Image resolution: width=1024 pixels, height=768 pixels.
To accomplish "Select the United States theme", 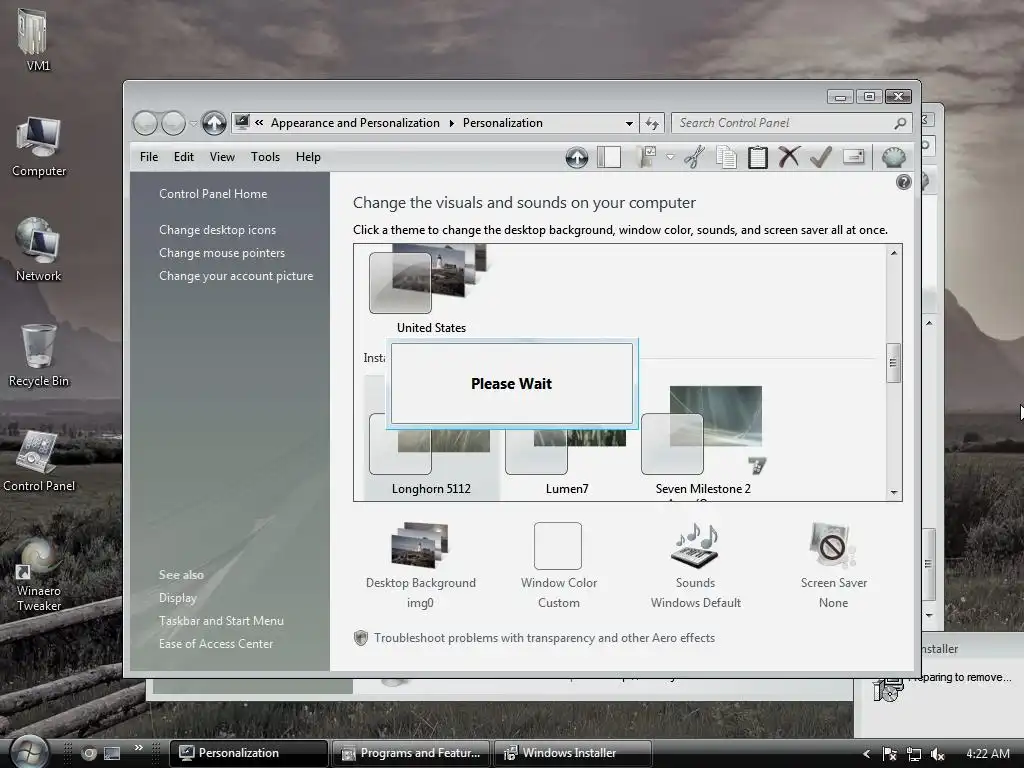I will (431, 289).
